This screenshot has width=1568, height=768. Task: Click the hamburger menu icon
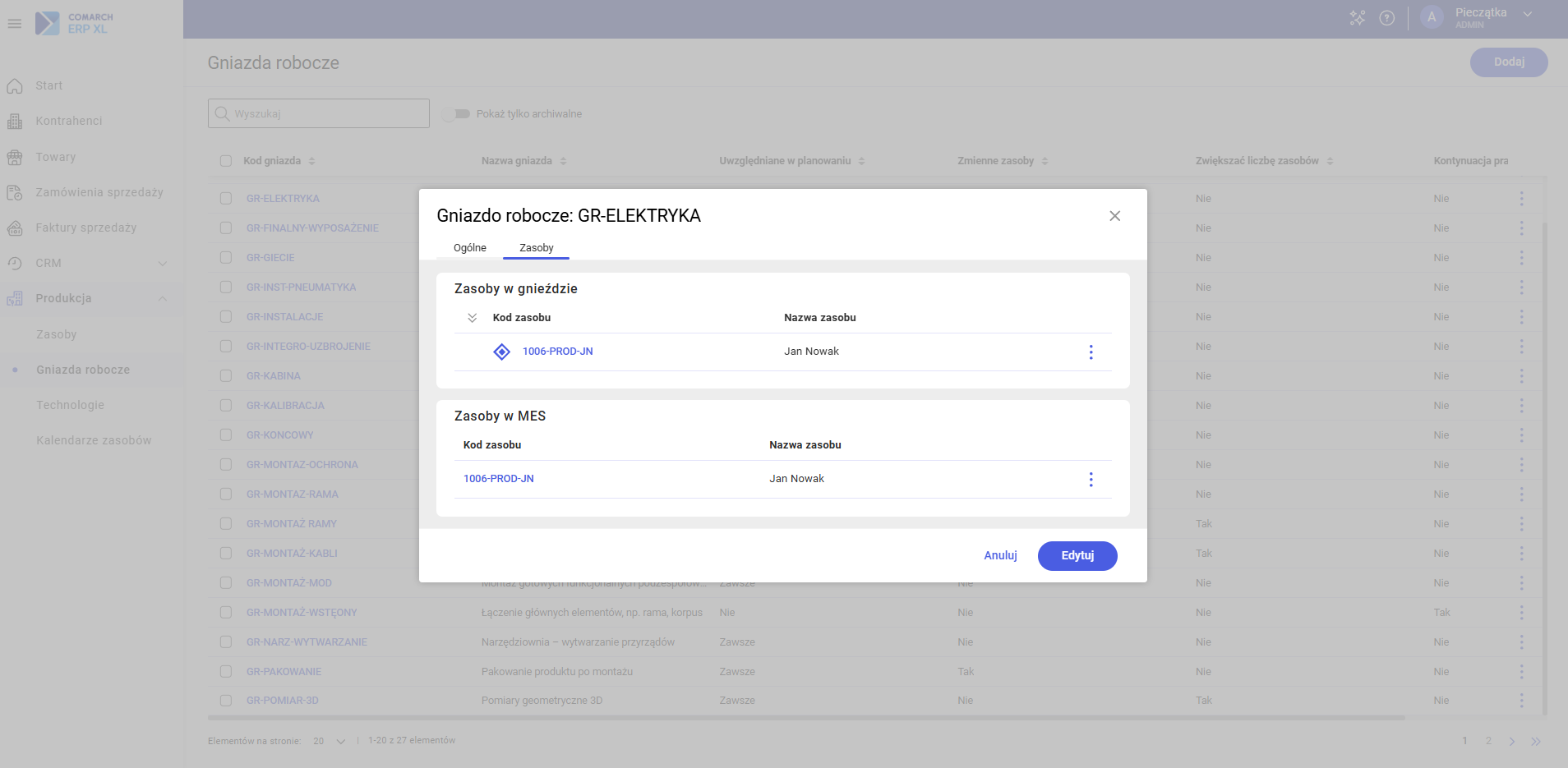pos(15,24)
